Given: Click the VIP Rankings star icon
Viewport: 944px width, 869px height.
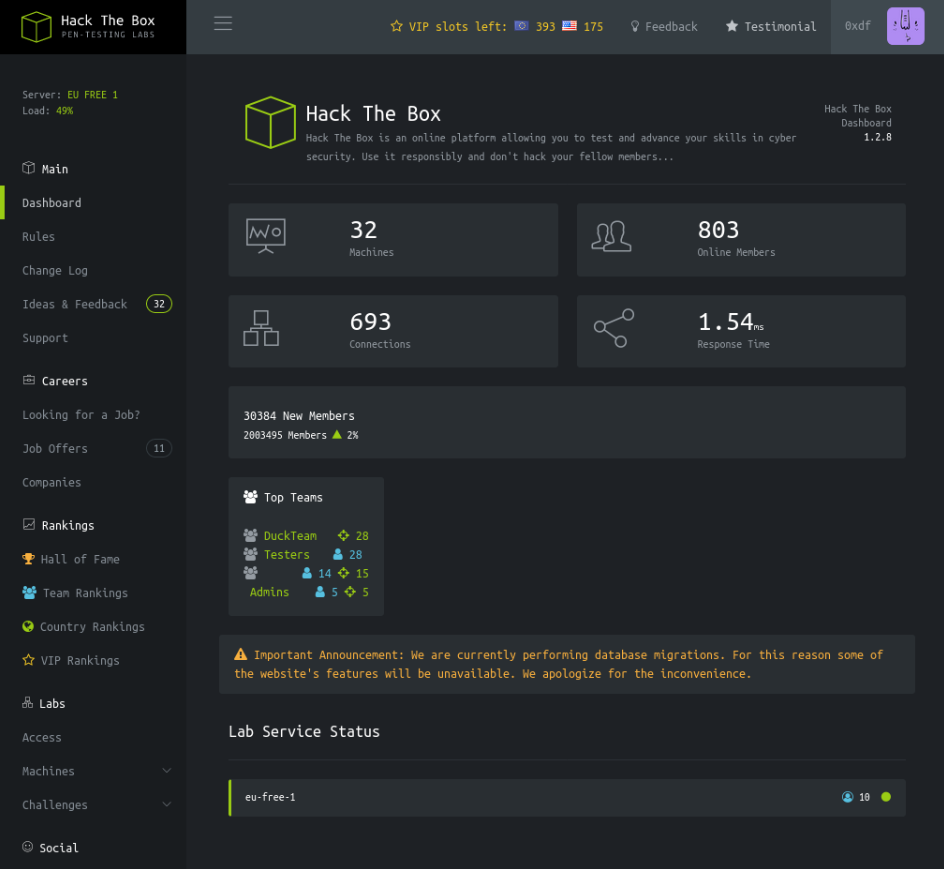Looking at the screenshot, I should [x=28, y=660].
